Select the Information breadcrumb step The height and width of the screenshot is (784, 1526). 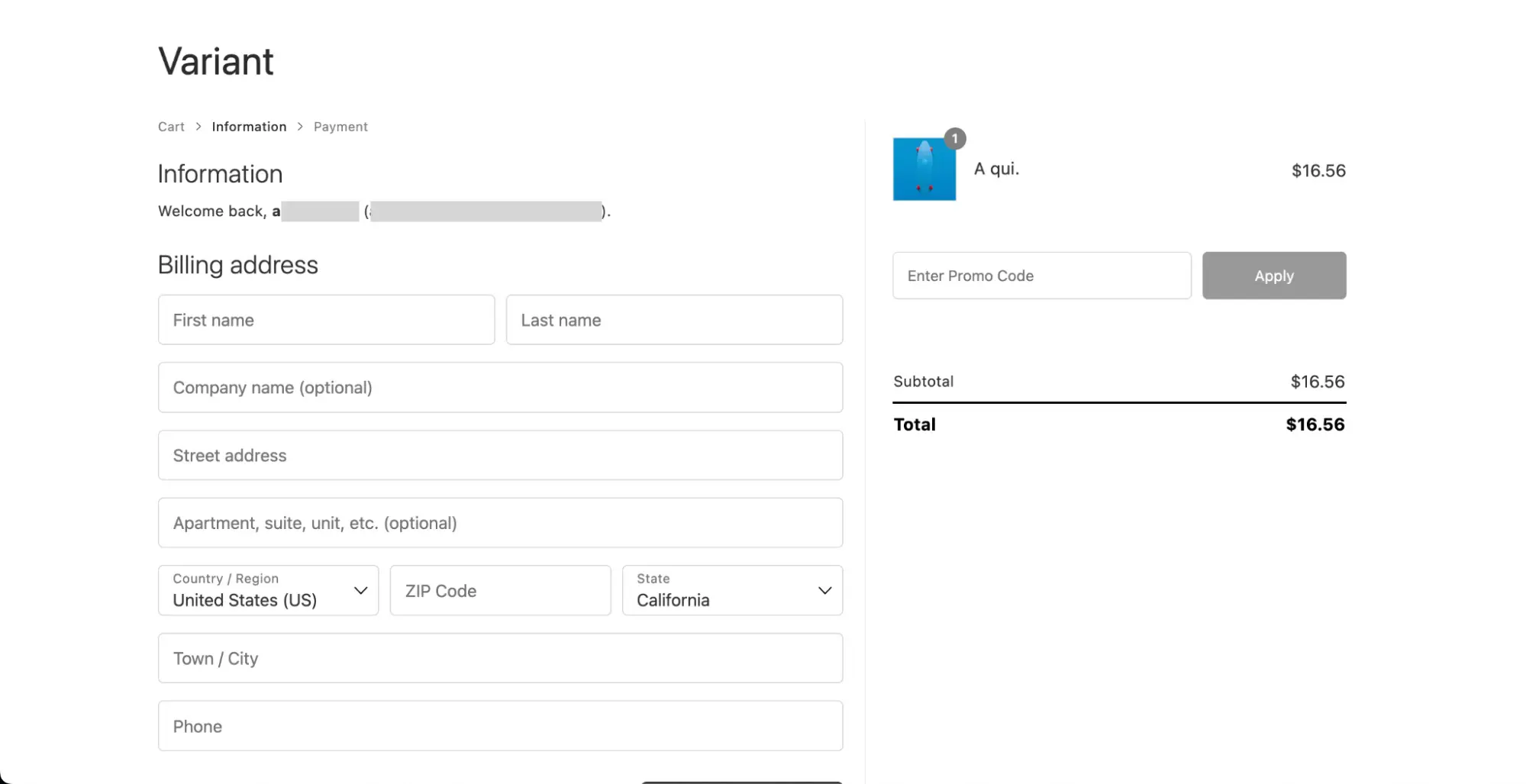tap(249, 127)
